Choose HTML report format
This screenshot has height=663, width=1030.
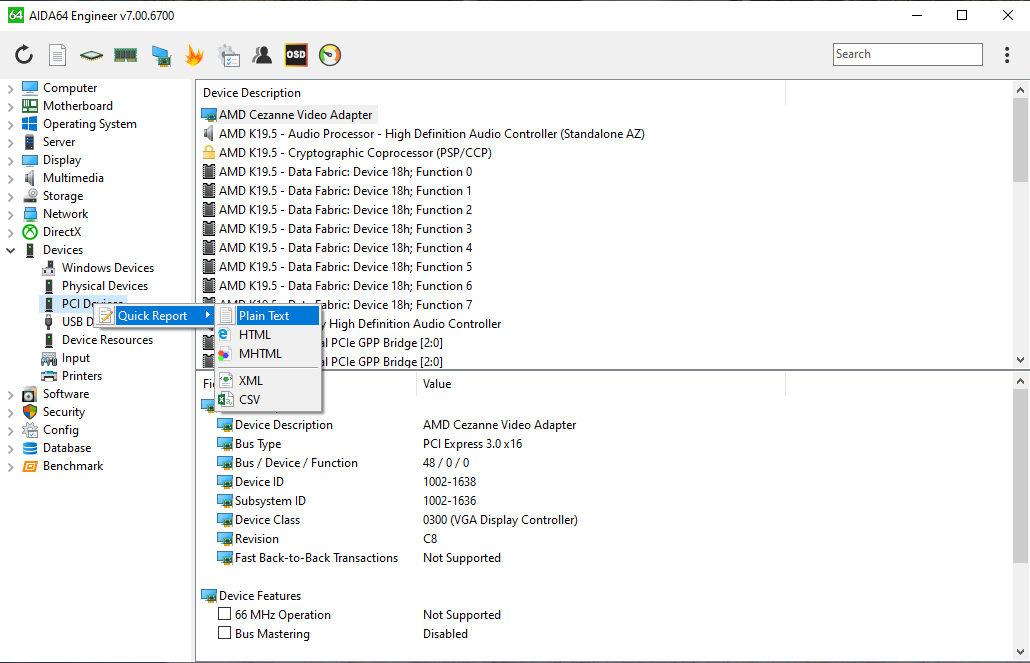(268, 334)
